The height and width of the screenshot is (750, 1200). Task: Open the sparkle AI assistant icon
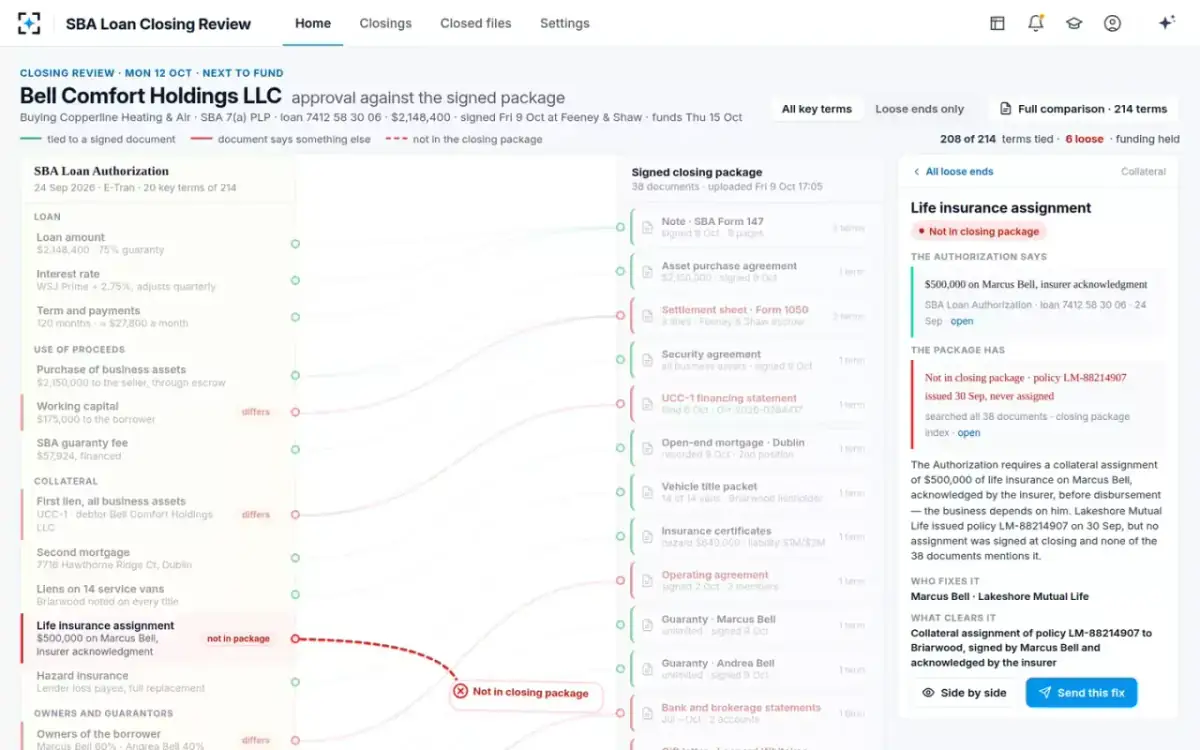click(x=1166, y=23)
